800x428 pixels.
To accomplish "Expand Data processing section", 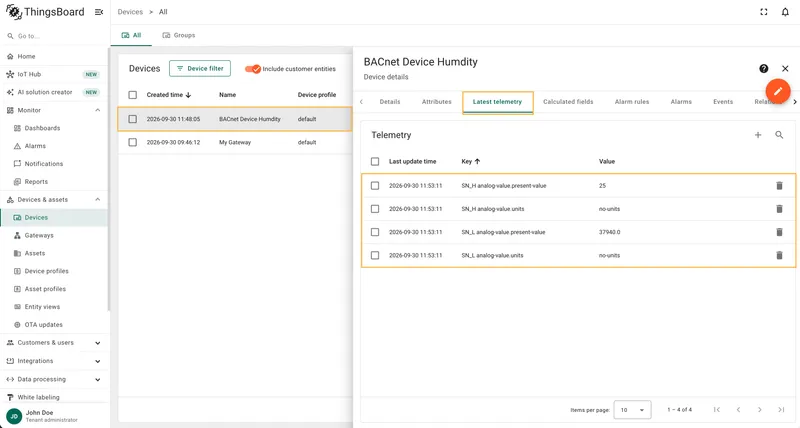I will coord(97,380).
